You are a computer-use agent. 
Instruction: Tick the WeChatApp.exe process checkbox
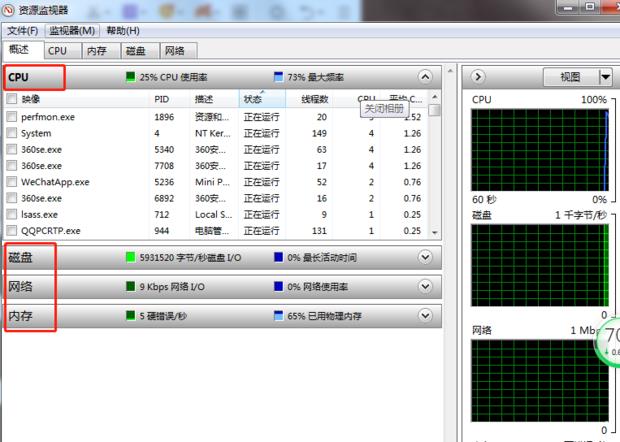tap(12, 182)
